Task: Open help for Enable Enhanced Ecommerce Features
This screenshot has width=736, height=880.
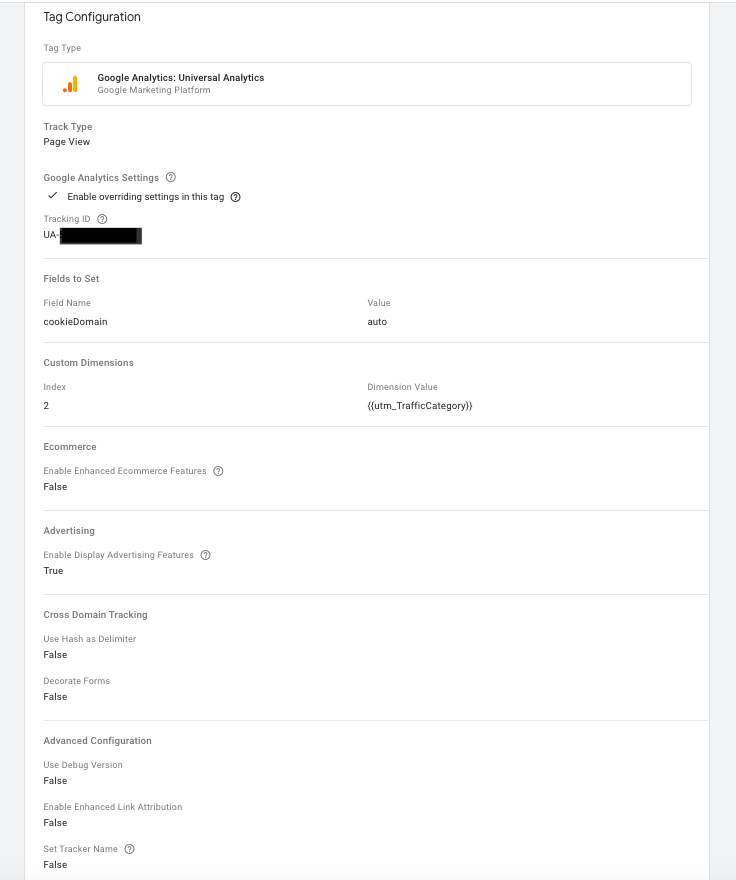Action: [x=218, y=471]
